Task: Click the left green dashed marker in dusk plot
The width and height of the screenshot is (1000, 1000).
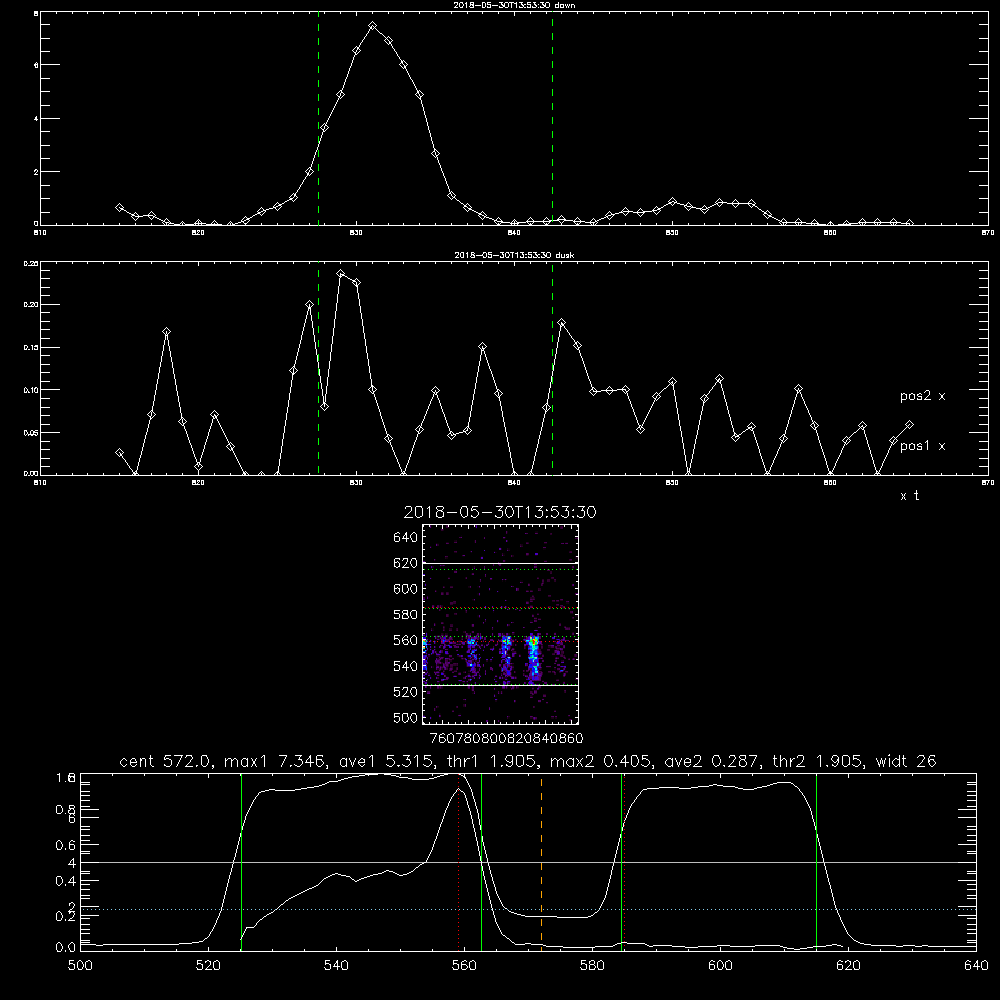Action: 318,368
